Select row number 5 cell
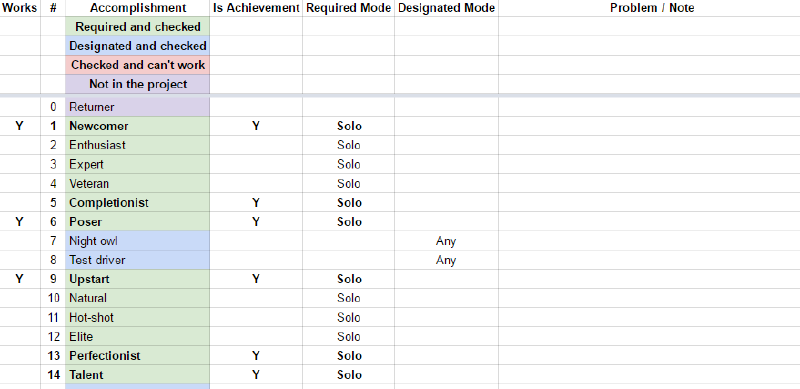800x389 pixels. pos(53,203)
